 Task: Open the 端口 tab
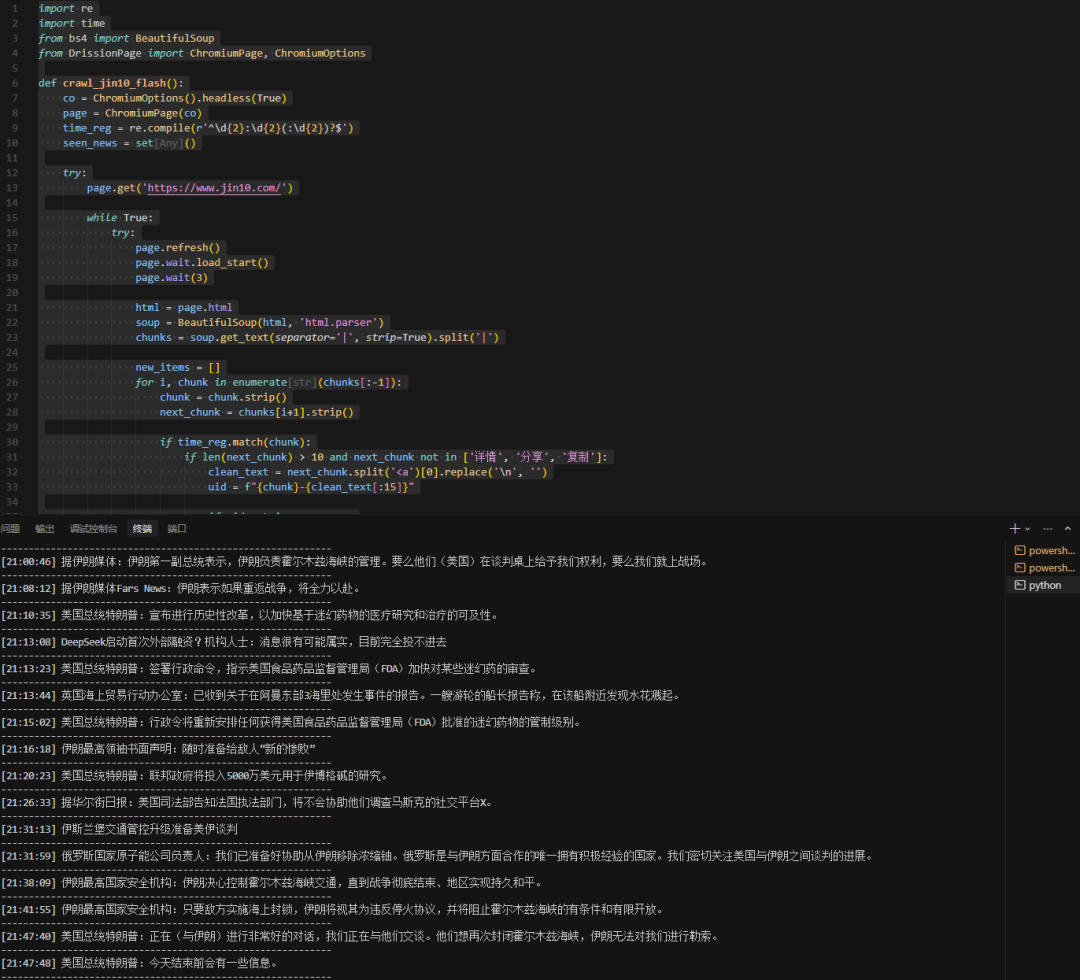(x=177, y=529)
